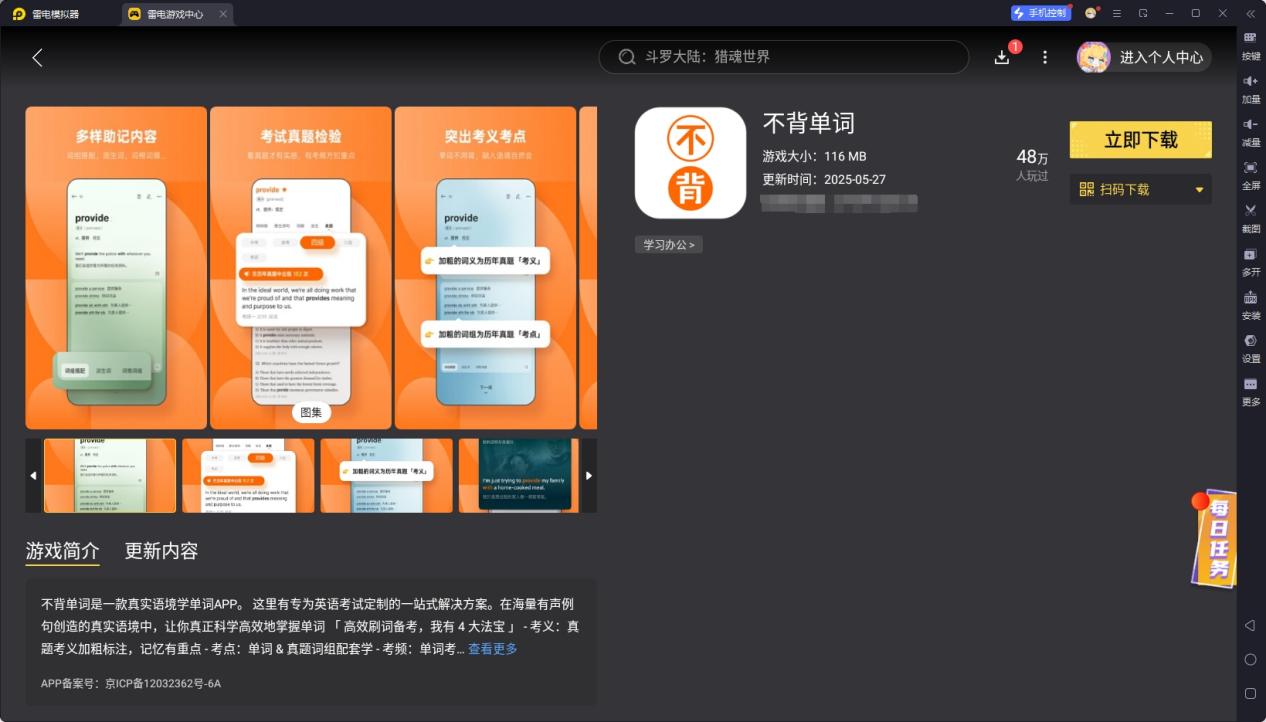Viewport: 1266px width, 722px height.
Task: Click 安装 APK install icon
Action: [x=1251, y=304]
